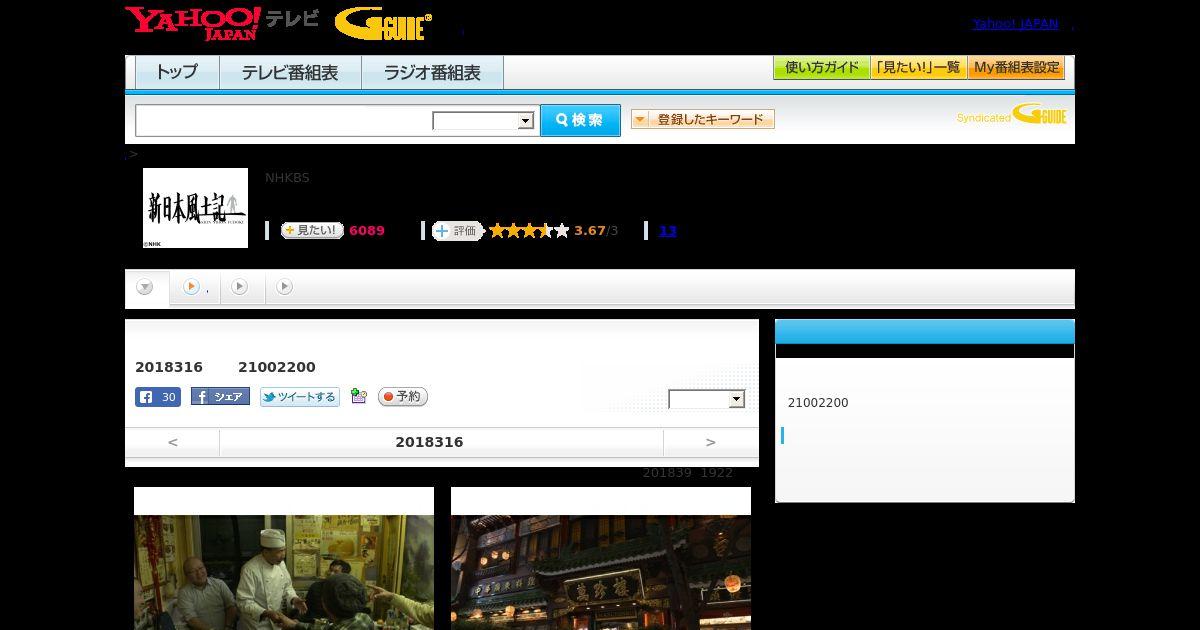Go to previous date with the < arrow
The width and height of the screenshot is (1200, 630).
(172, 442)
